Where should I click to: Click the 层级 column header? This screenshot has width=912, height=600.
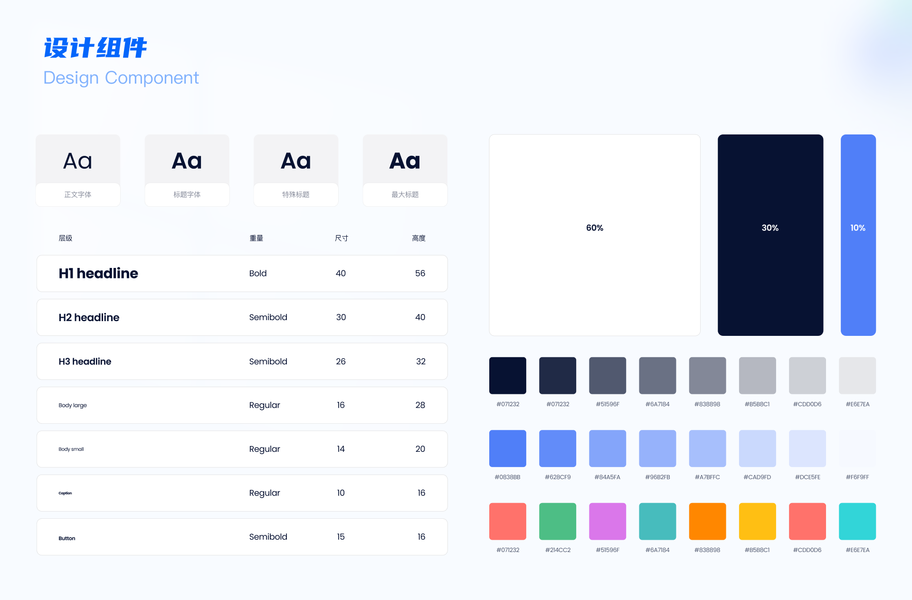[x=65, y=238]
